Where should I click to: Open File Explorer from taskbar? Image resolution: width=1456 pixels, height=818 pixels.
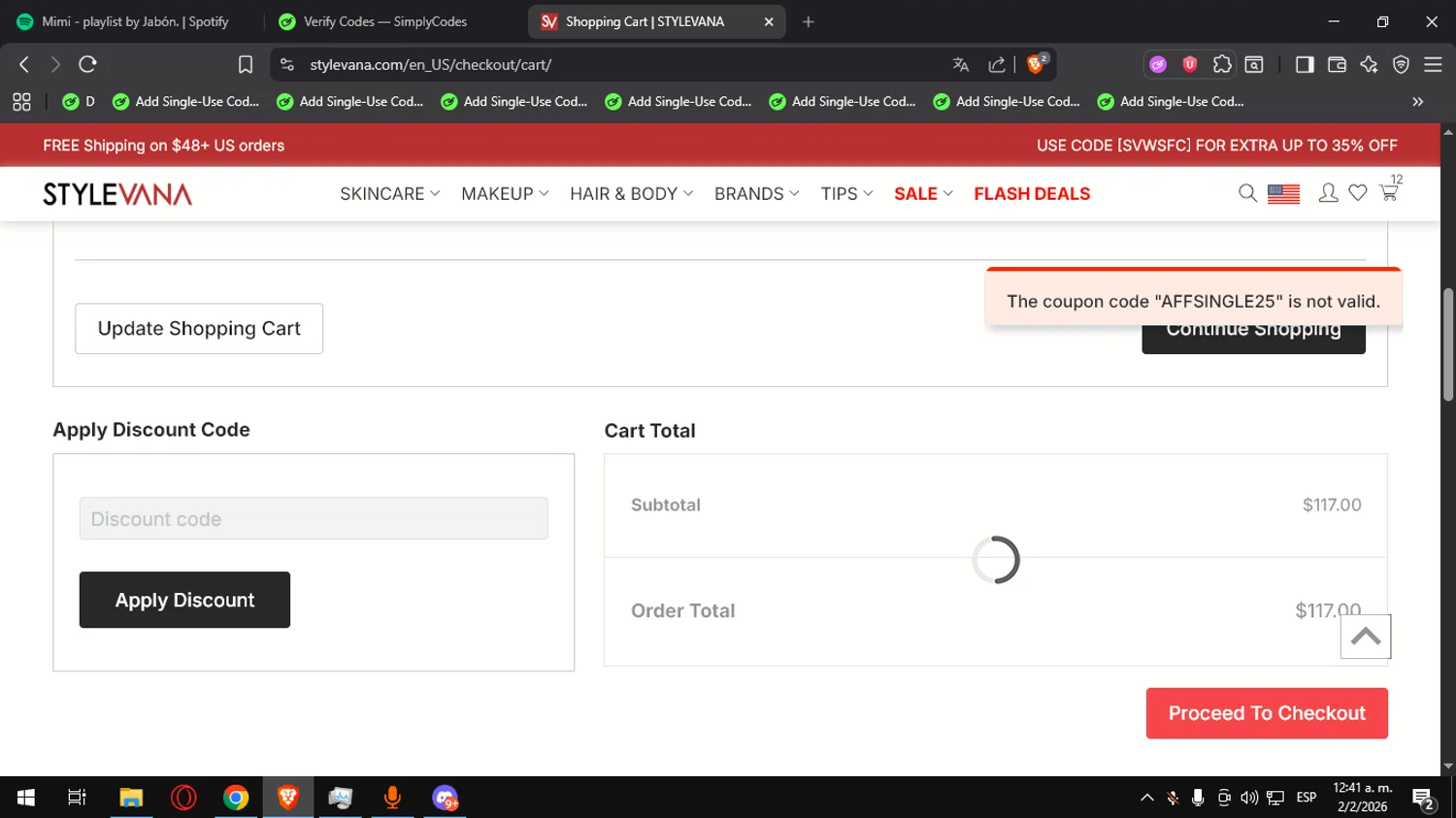click(x=131, y=798)
